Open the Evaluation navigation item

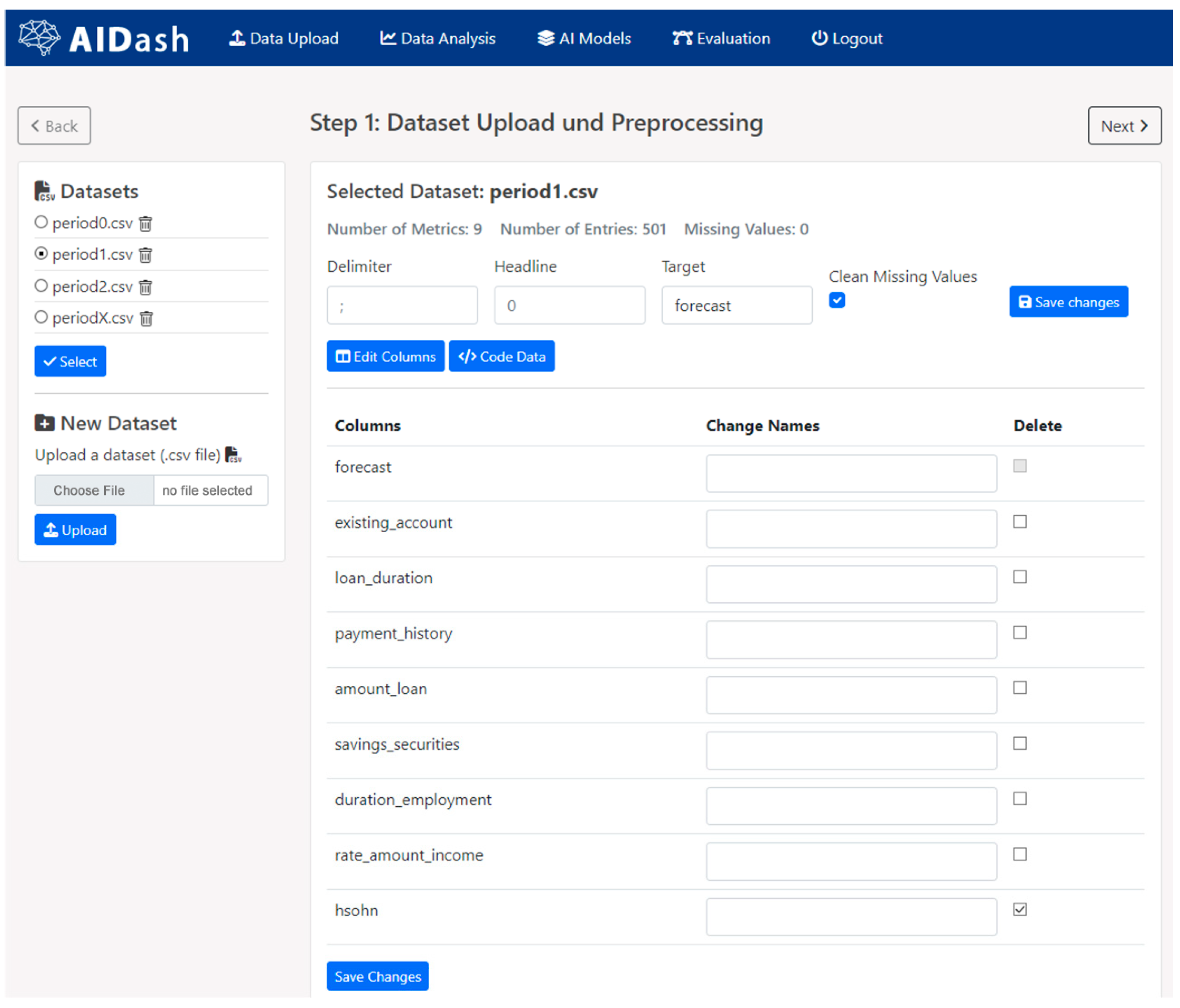(x=721, y=39)
